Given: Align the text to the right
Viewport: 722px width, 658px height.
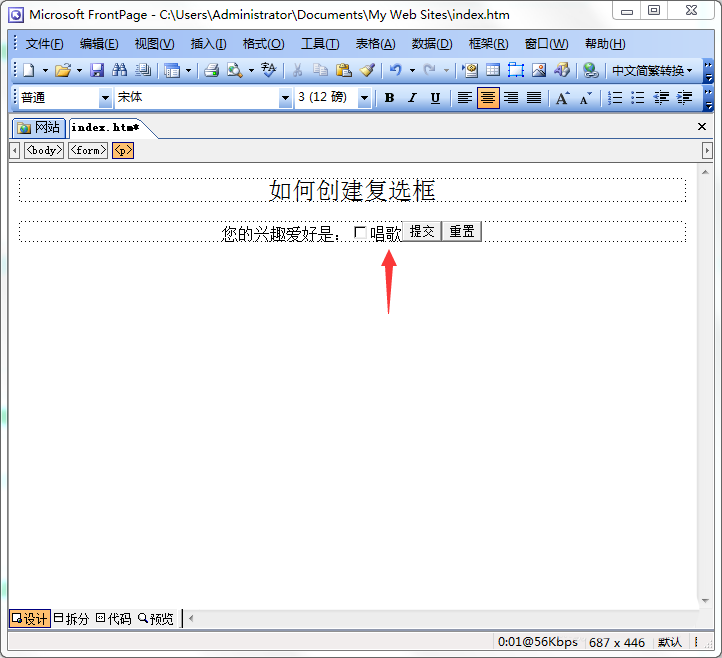Looking at the screenshot, I should coord(511,98).
